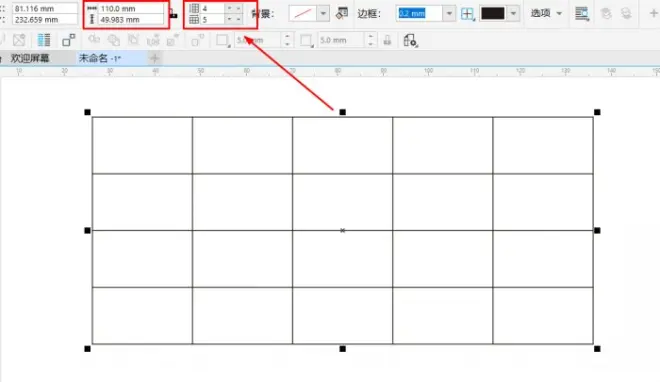Click the lock icon after 5.0 mm fields
The width and height of the screenshot is (660, 382).
[x=387, y=40]
